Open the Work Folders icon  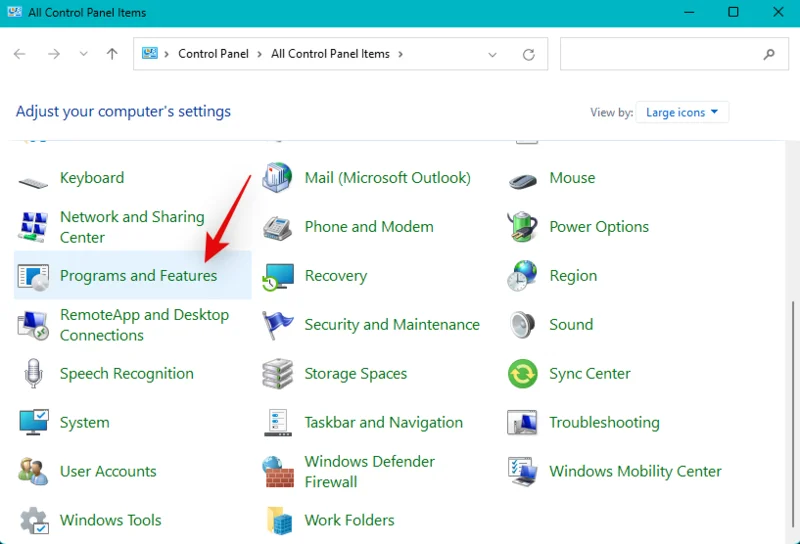point(279,521)
